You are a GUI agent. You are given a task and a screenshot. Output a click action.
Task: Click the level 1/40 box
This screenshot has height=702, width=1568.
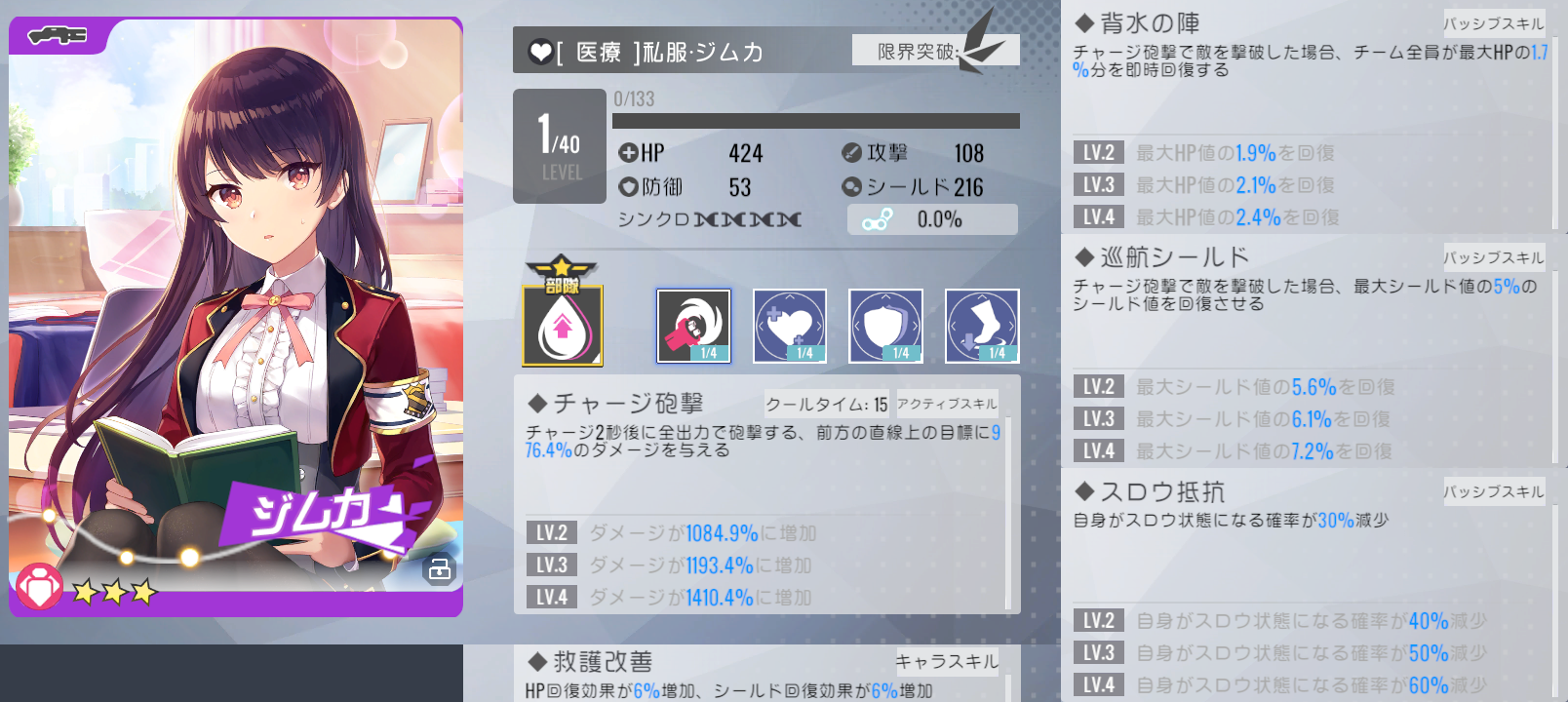(x=560, y=146)
